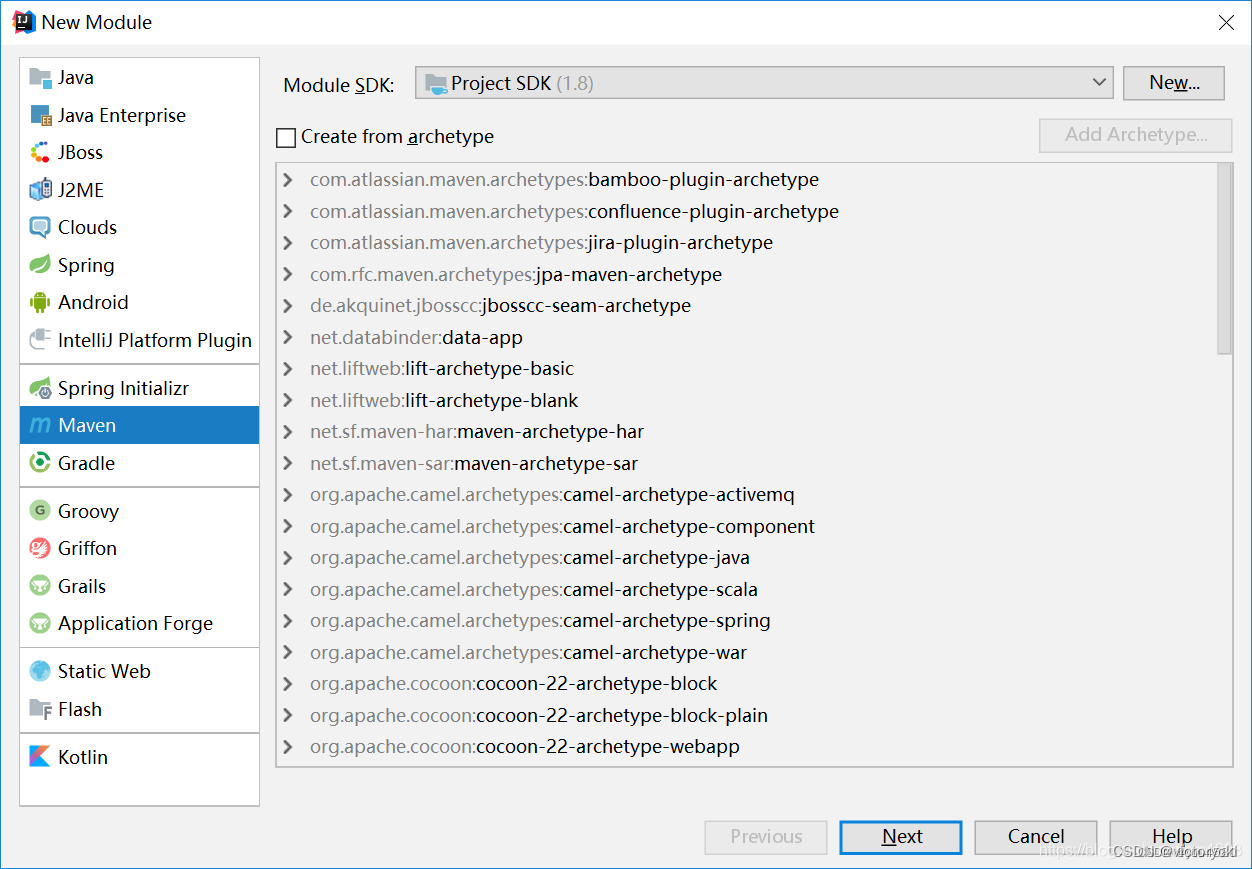This screenshot has width=1252, height=869.
Task: Click the Java Enterprise icon
Action: coord(40,115)
